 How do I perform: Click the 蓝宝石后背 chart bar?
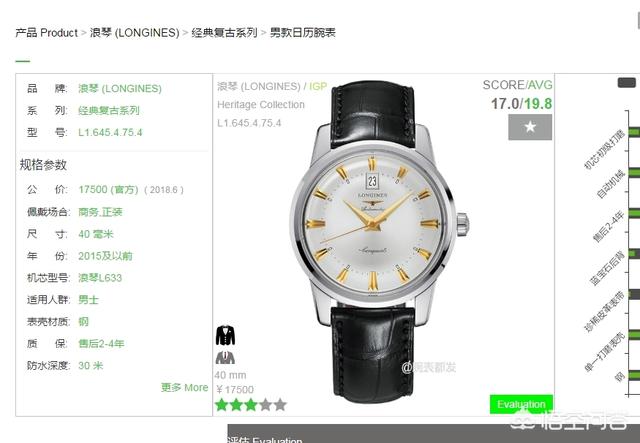coord(633,254)
